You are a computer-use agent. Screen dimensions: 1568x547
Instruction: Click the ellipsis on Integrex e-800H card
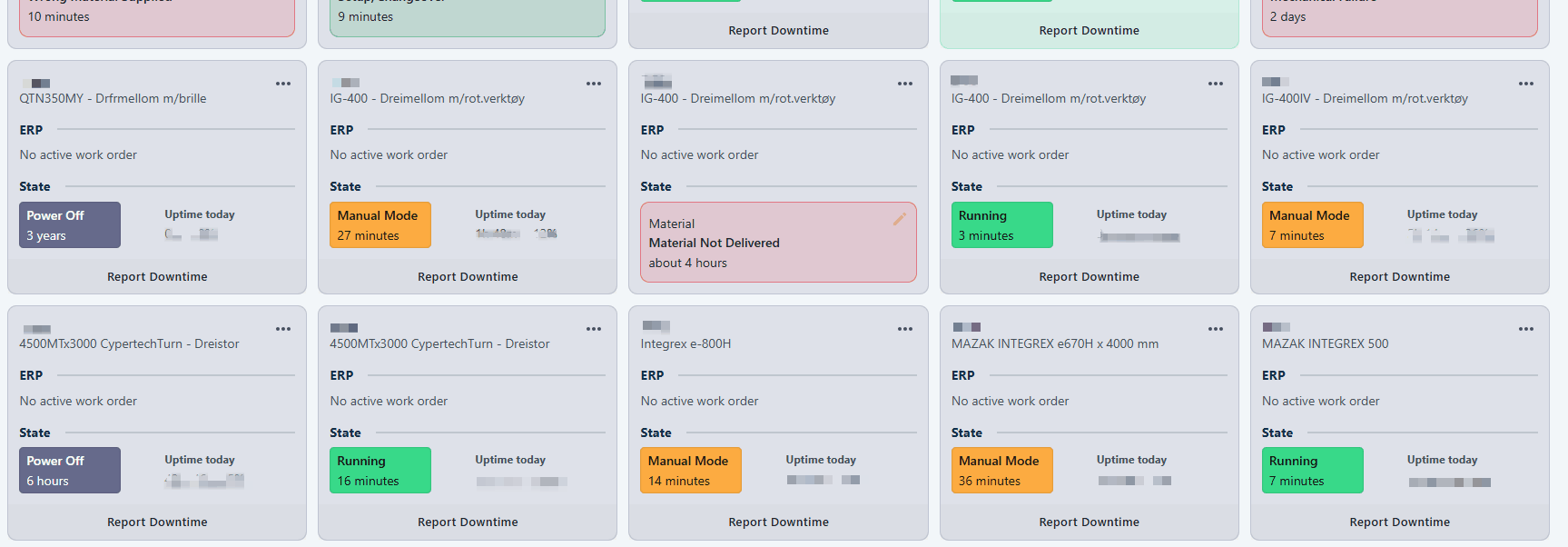pos(904,329)
